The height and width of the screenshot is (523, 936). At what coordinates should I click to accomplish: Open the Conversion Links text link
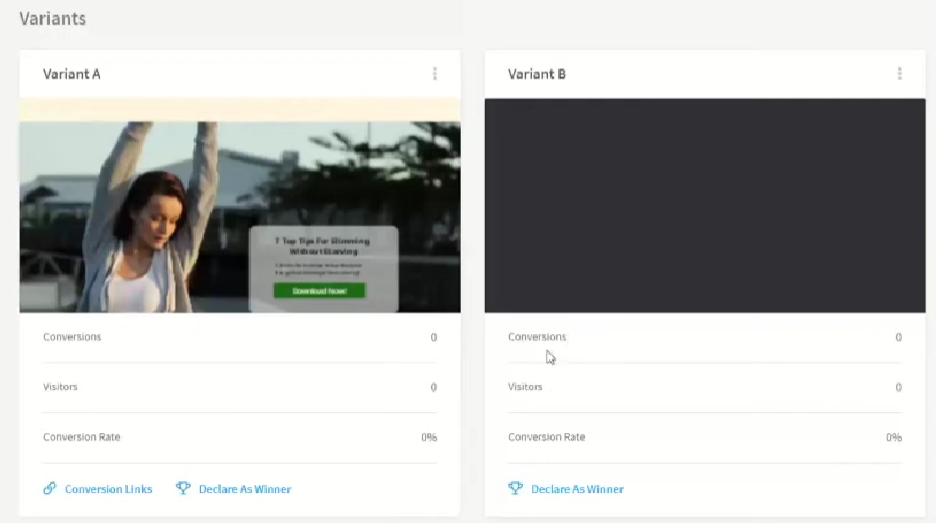[x=108, y=489]
